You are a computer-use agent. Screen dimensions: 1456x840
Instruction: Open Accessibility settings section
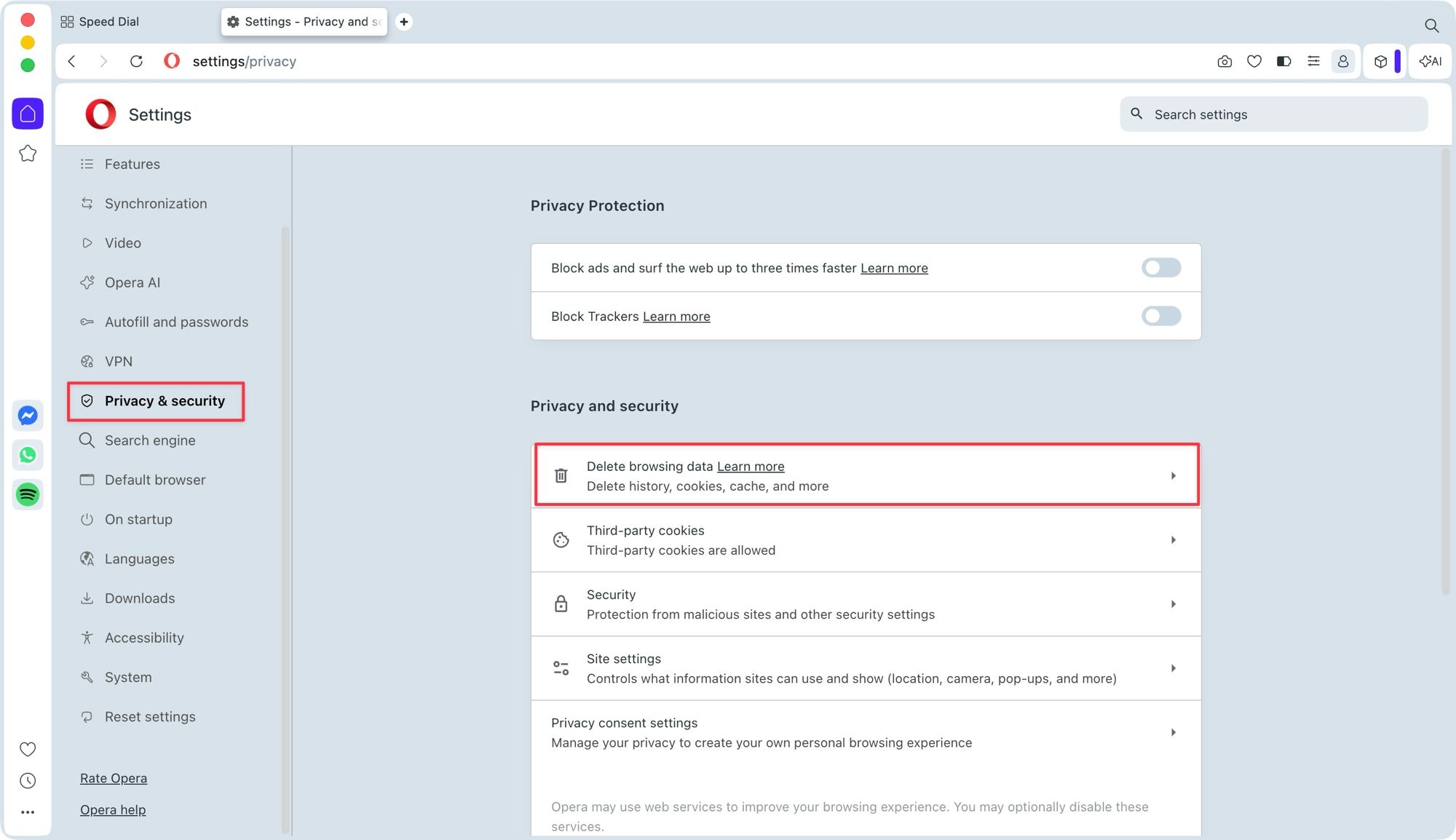[x=143, y=638]
